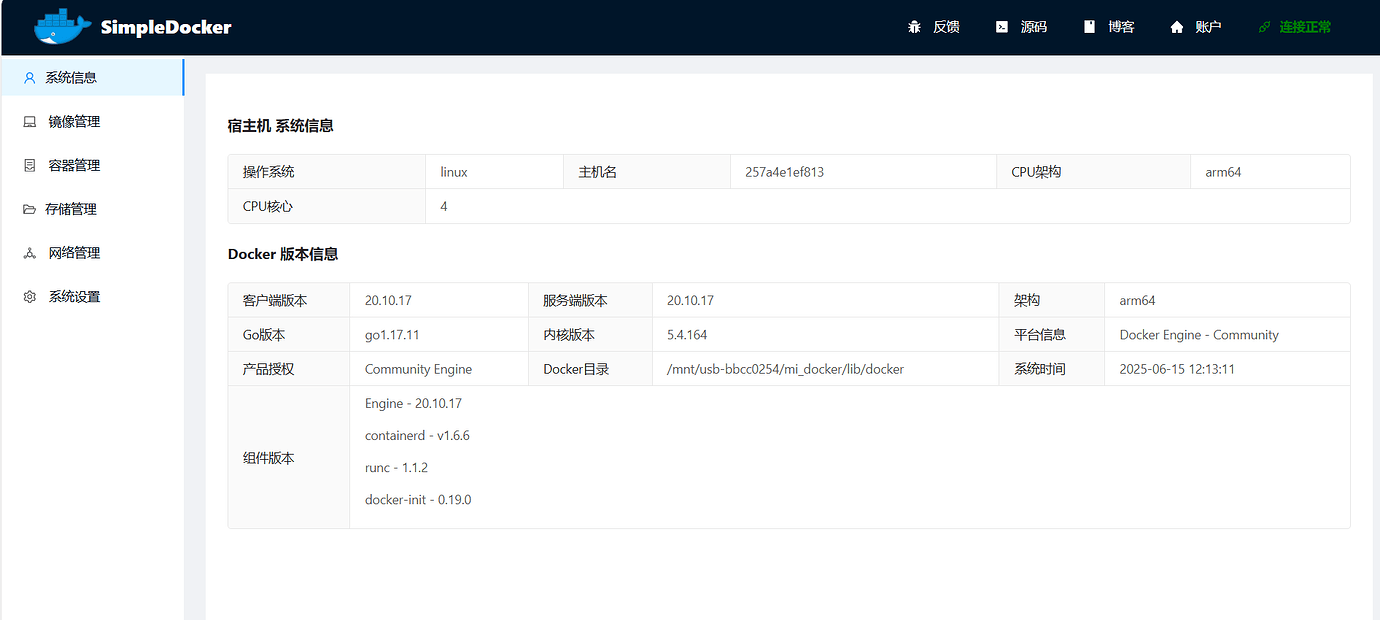This screenshot has height=620, width=1380.
Task: Click the network icon for 网络管理
Action: [x=30, y=253]
